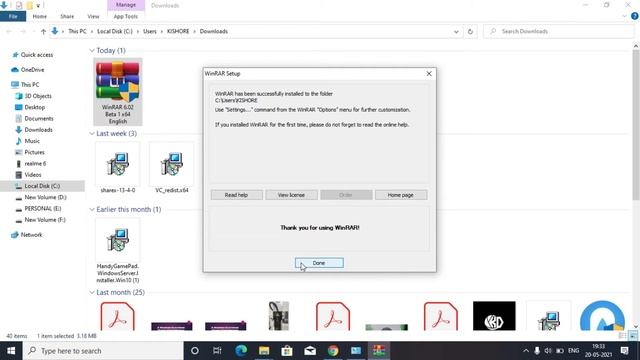Switch to the View ribbon tab
Screen dimensions: 640x360
93,16
